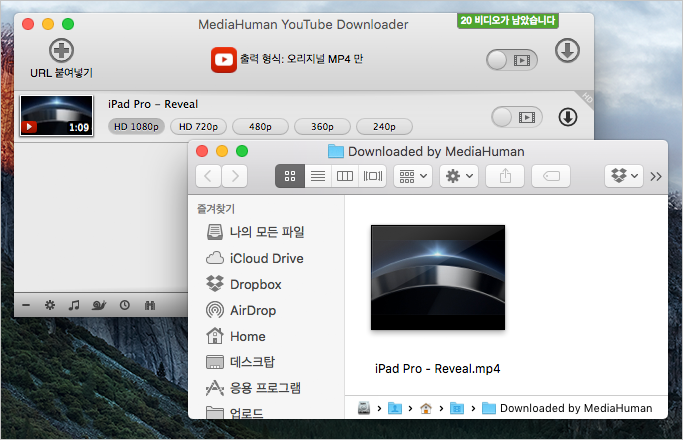Image resolution: width=683 pixels, height=440 pixels.
Task: Open the Dropbox toolbar dropdown
Action: (624, 176)
